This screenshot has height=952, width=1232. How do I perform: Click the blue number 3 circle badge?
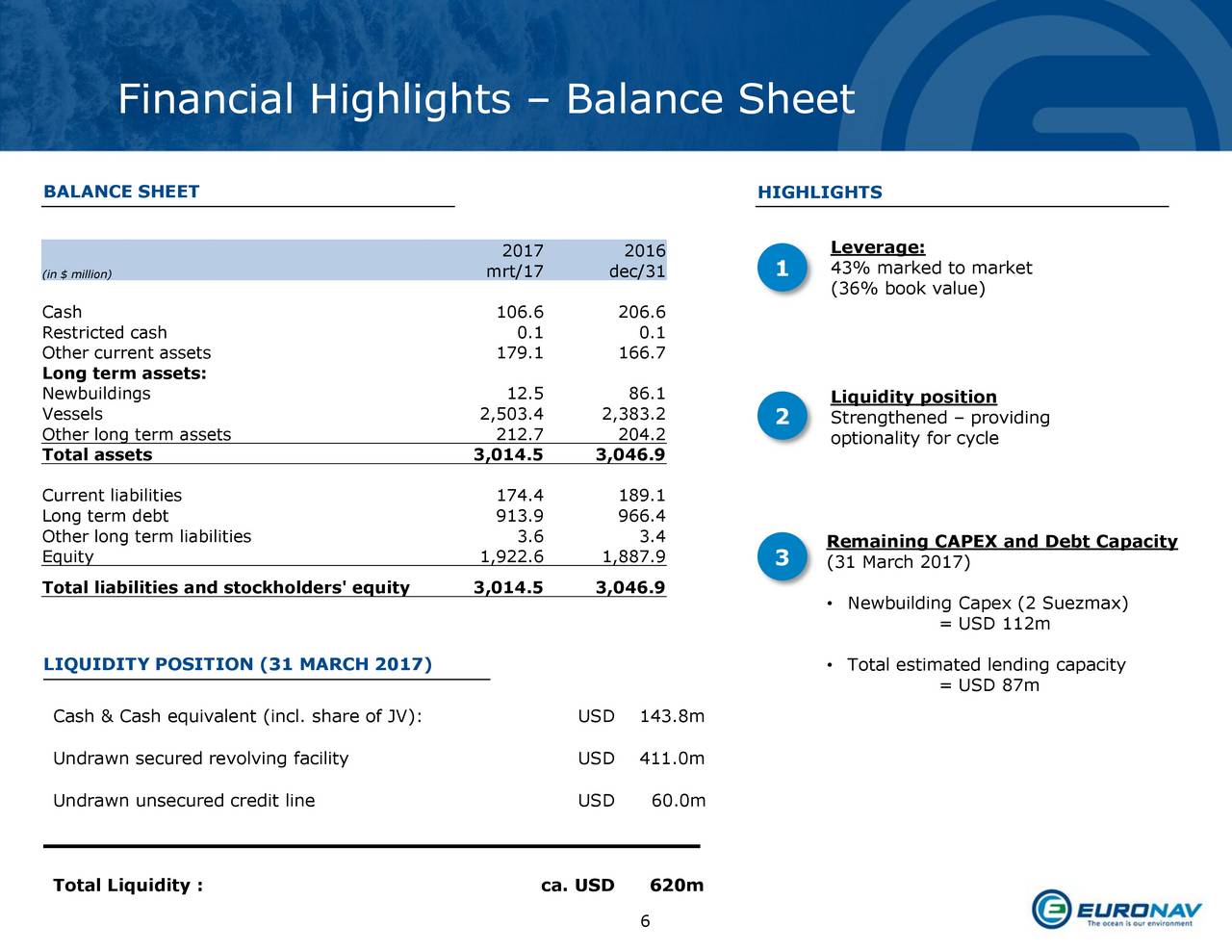tap(782, 558)
